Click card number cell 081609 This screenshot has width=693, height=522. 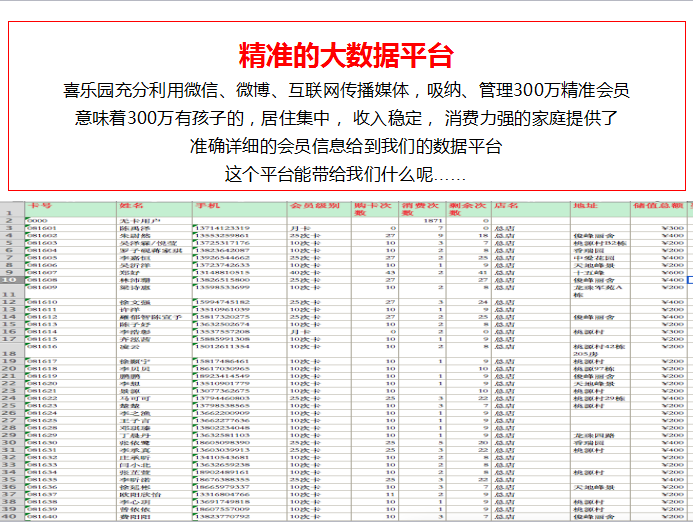click(x=71, y=291)
